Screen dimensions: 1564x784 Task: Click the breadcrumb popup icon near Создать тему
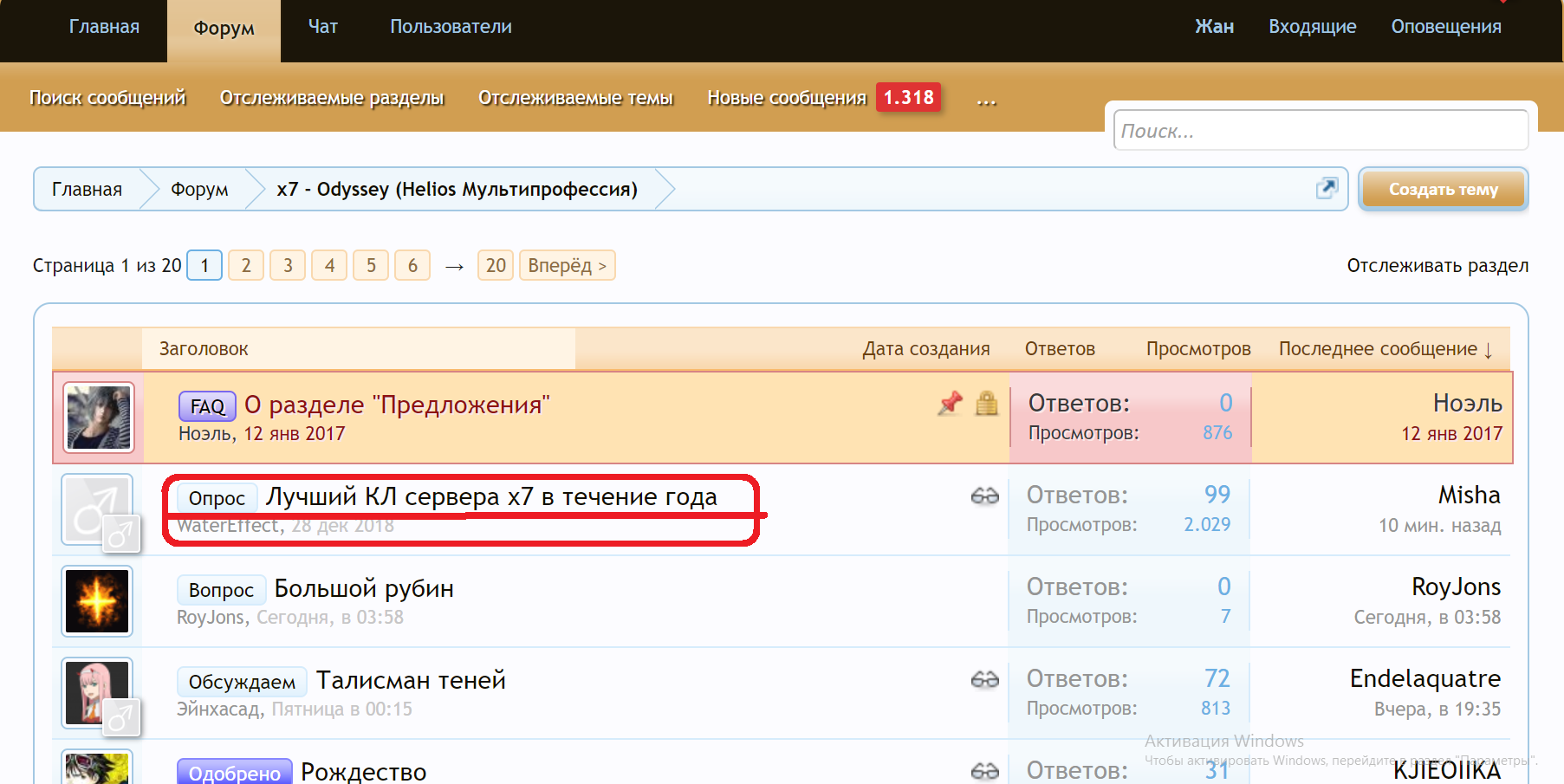click(x=1327, y=188)
